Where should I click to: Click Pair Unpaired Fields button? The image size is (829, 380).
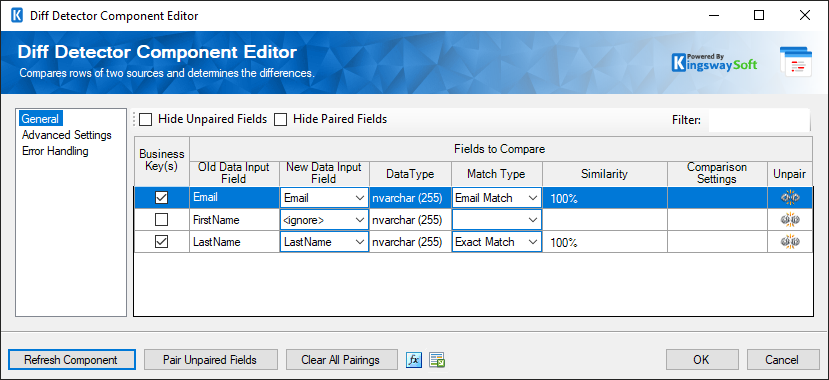coord(210,360)
